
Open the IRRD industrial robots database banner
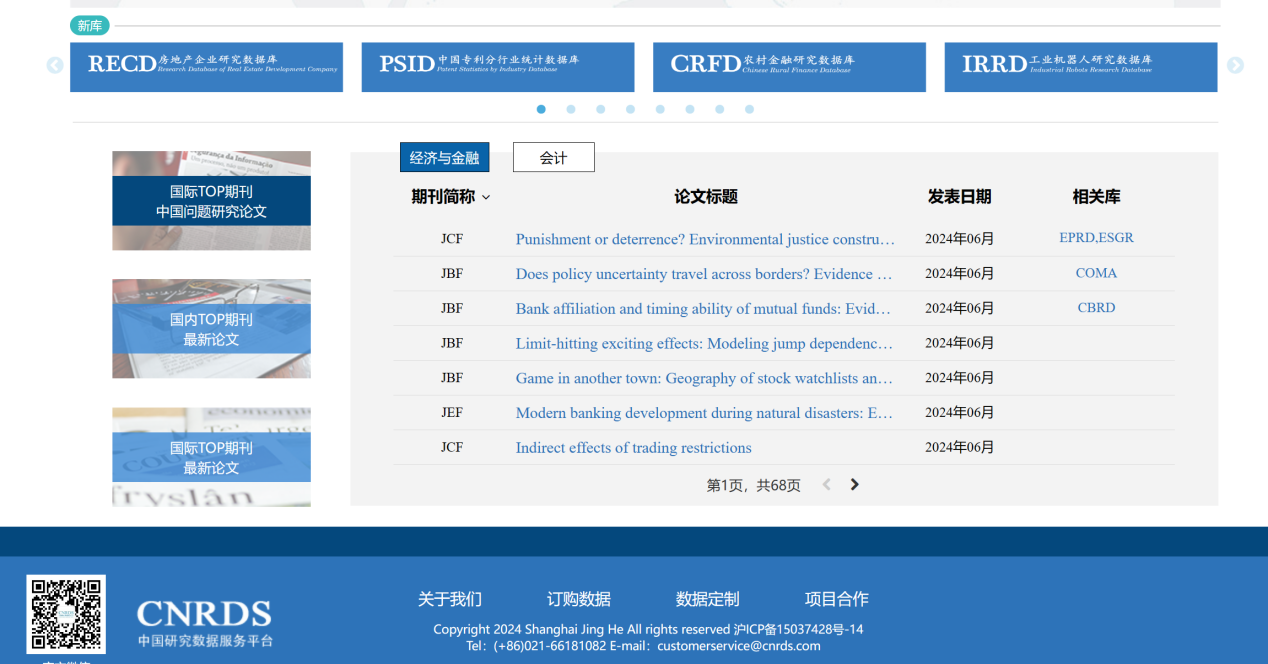click(x=1080, y=67)
